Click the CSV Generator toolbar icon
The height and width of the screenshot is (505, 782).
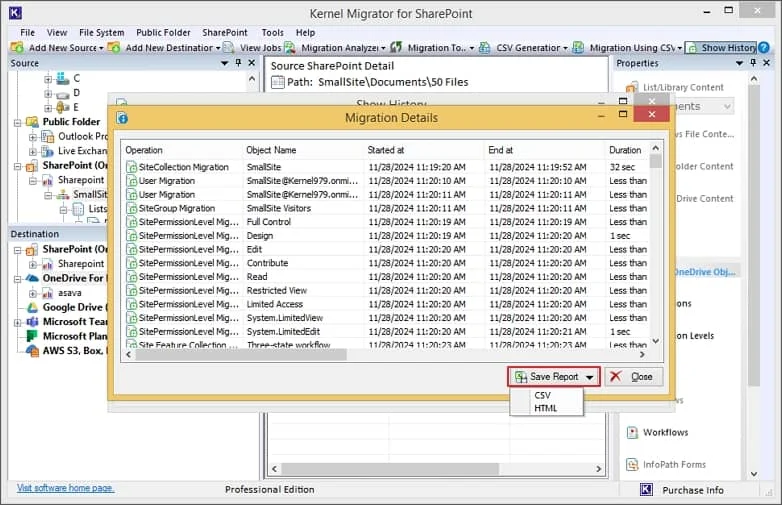coord(484,47)
